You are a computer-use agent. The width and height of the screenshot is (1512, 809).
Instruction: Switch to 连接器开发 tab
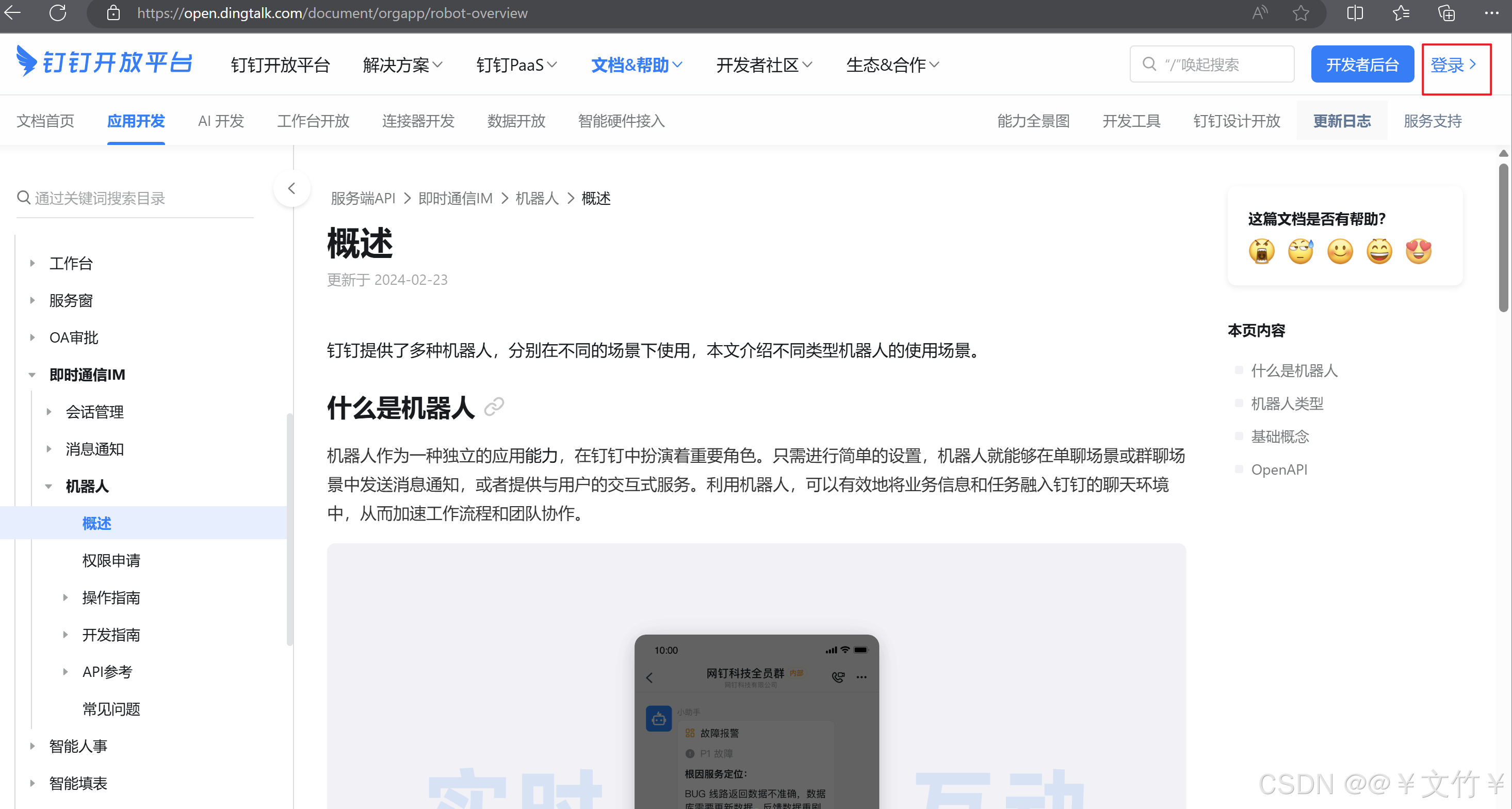(x=418, y=121)
